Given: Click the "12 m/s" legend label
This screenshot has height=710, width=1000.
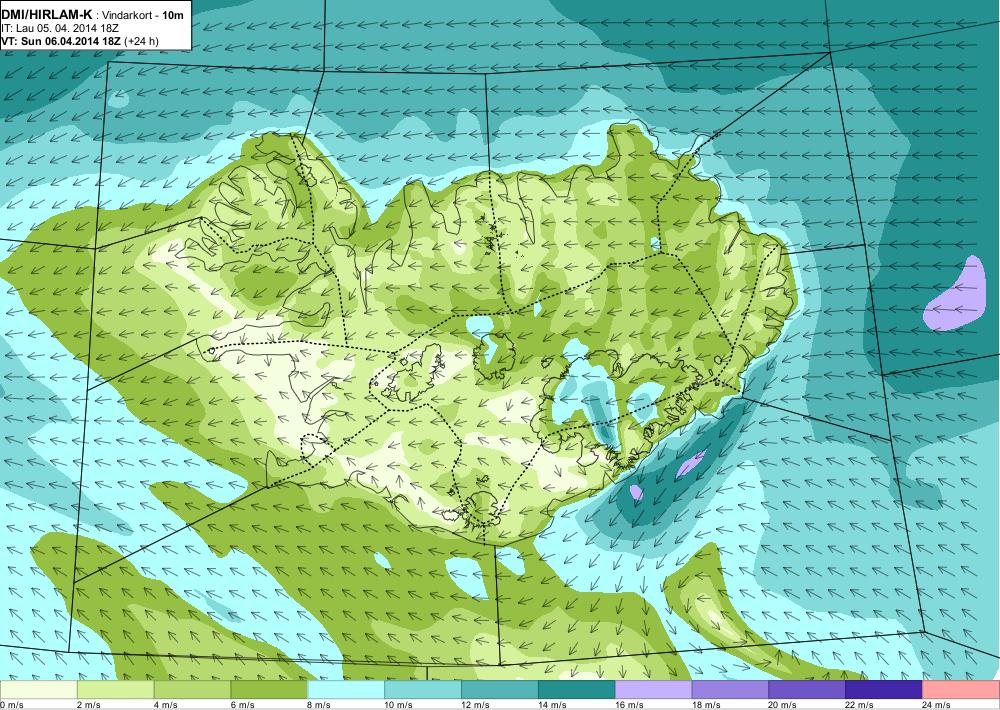Looking at the screenshot, I should 476,705.
